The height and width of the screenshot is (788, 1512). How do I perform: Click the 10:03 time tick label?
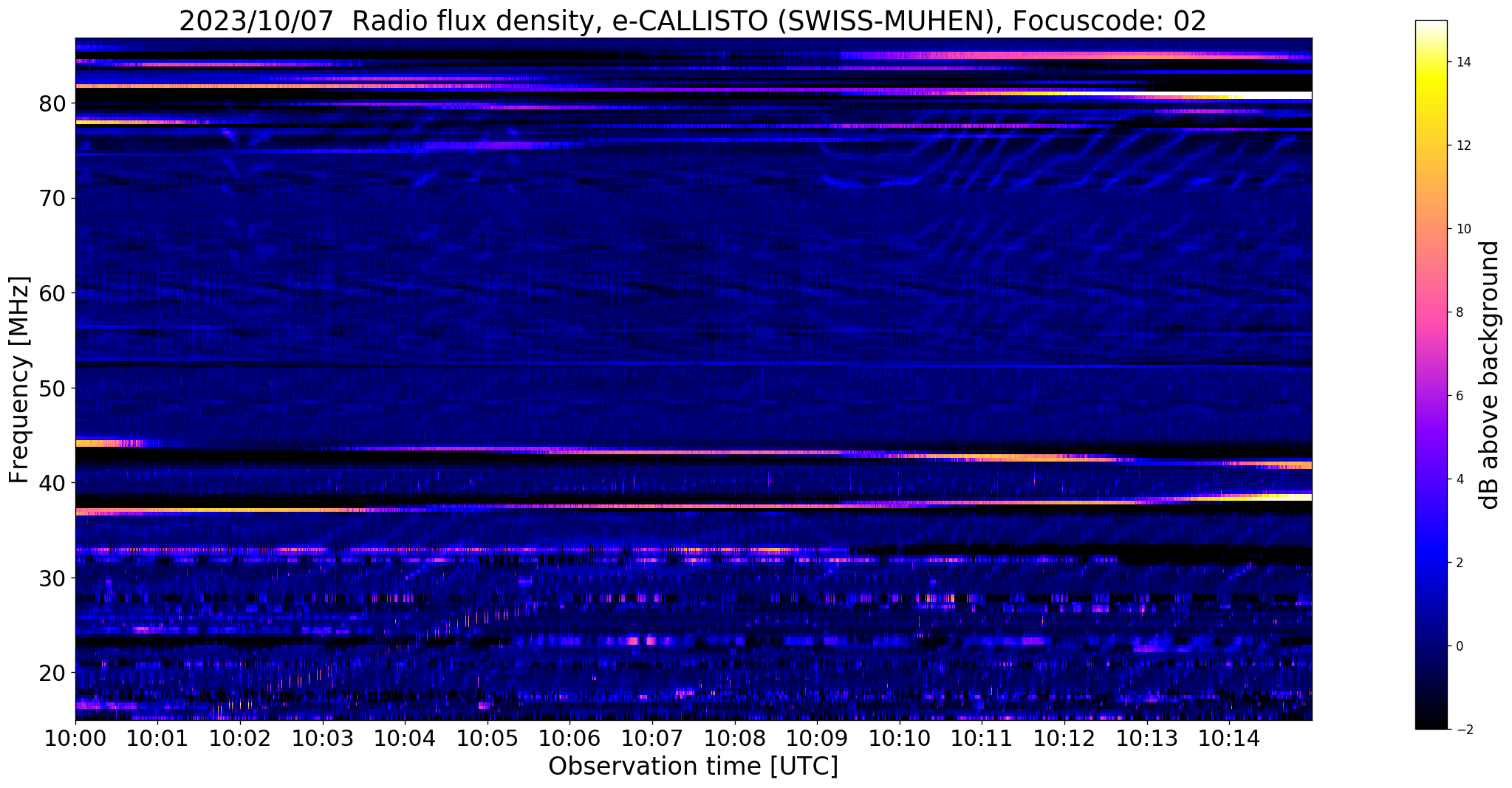(322, 738)
